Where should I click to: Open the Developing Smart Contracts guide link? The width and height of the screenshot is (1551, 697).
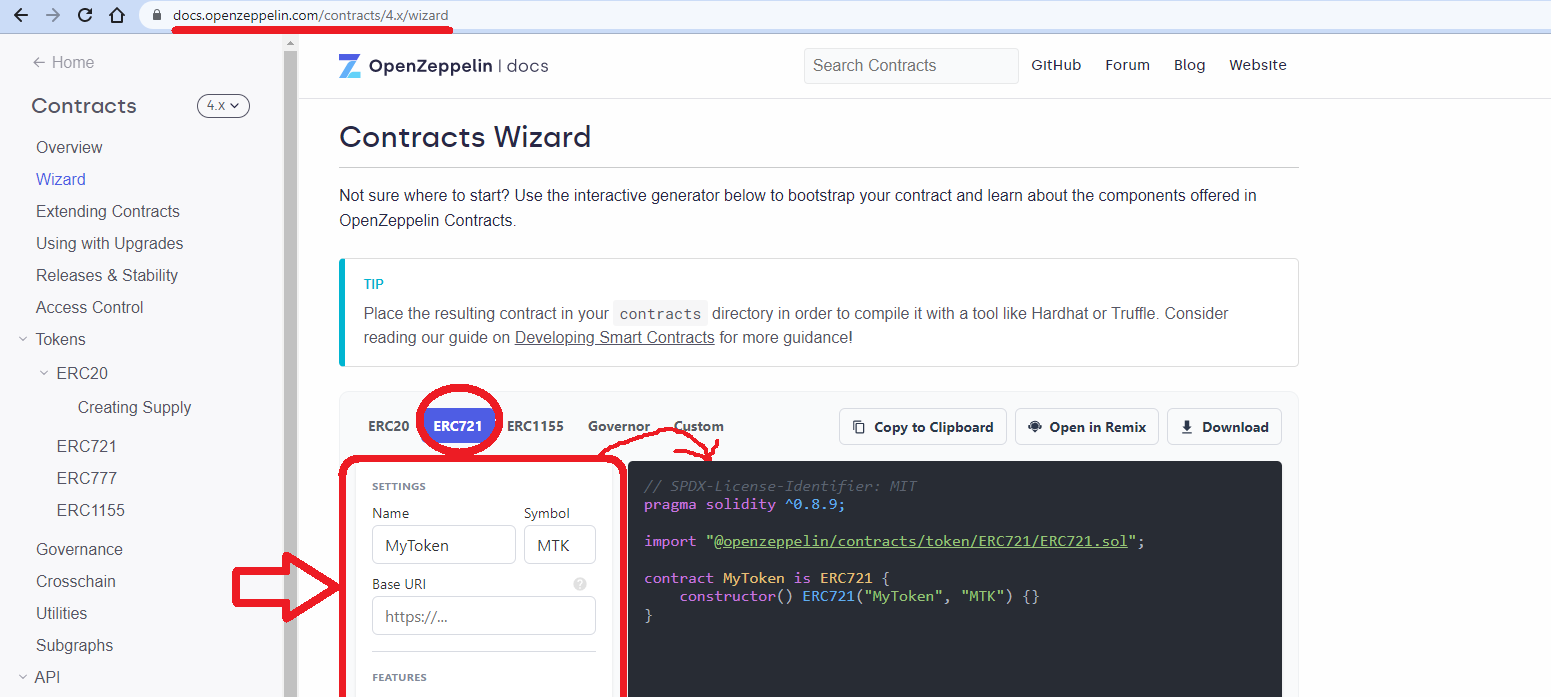[614, 337]
